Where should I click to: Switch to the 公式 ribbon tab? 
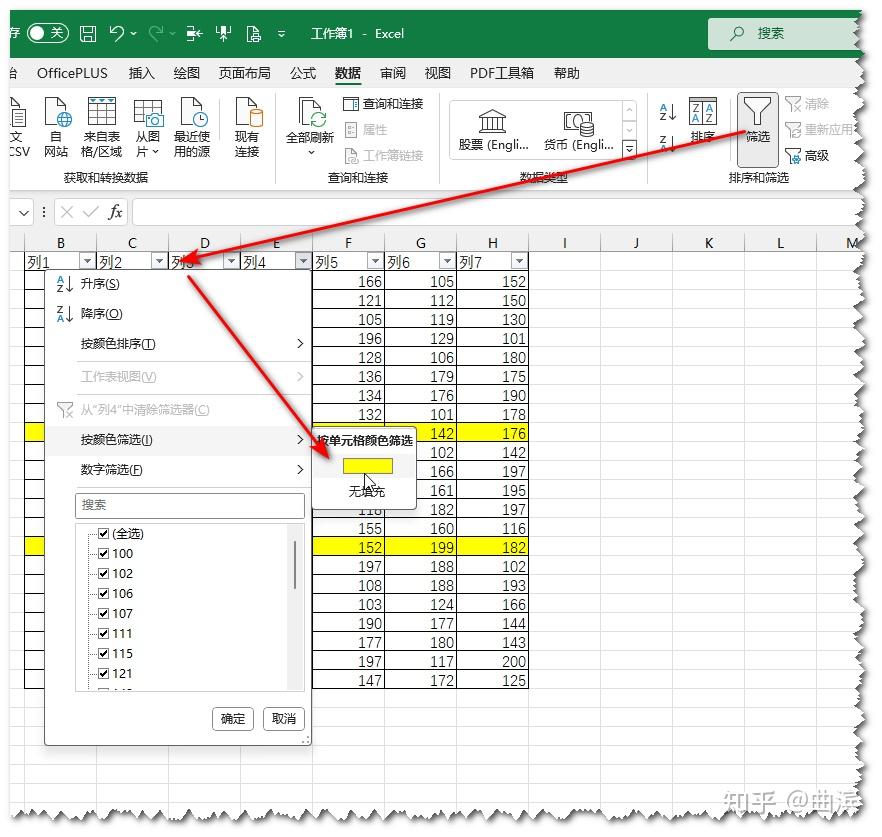303,73
